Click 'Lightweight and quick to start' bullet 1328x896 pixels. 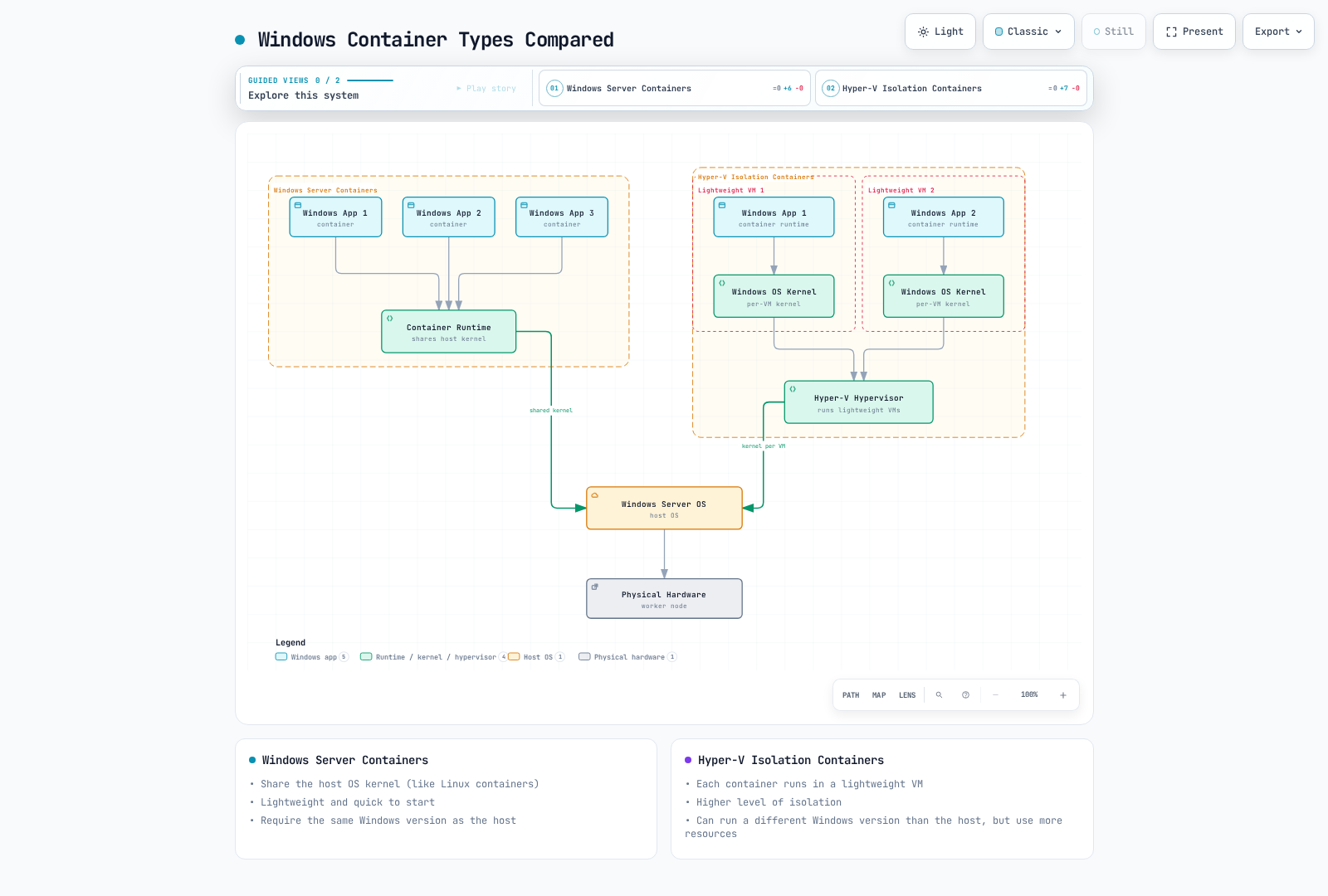[348, 802]
